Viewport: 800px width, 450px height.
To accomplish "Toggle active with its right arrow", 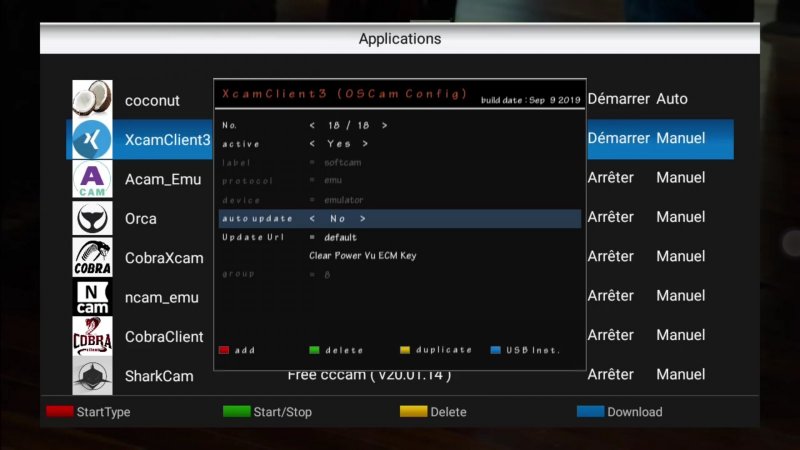I will [x=365, y=144].
